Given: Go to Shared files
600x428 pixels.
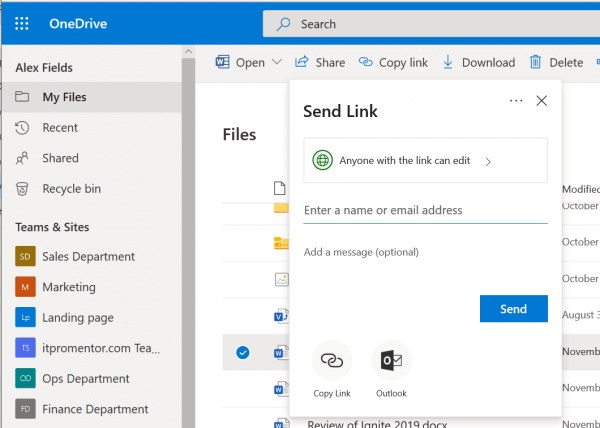Looking at the screenshot, I should coord(92,158).
